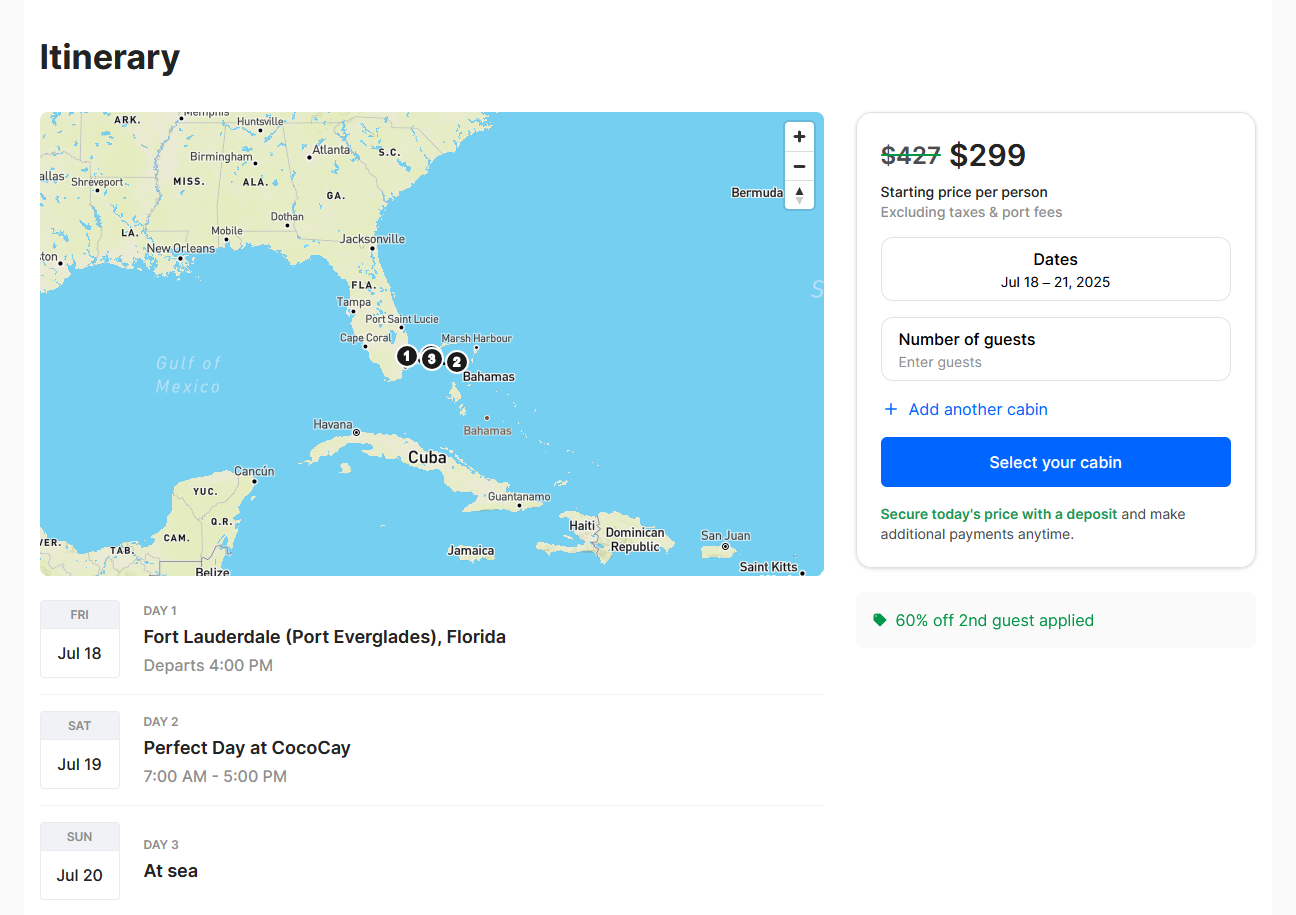The width and height of the screenshot is (1296, 915).
Task: Click the plus icon beside Add another cabin
Action: [891, 409]
